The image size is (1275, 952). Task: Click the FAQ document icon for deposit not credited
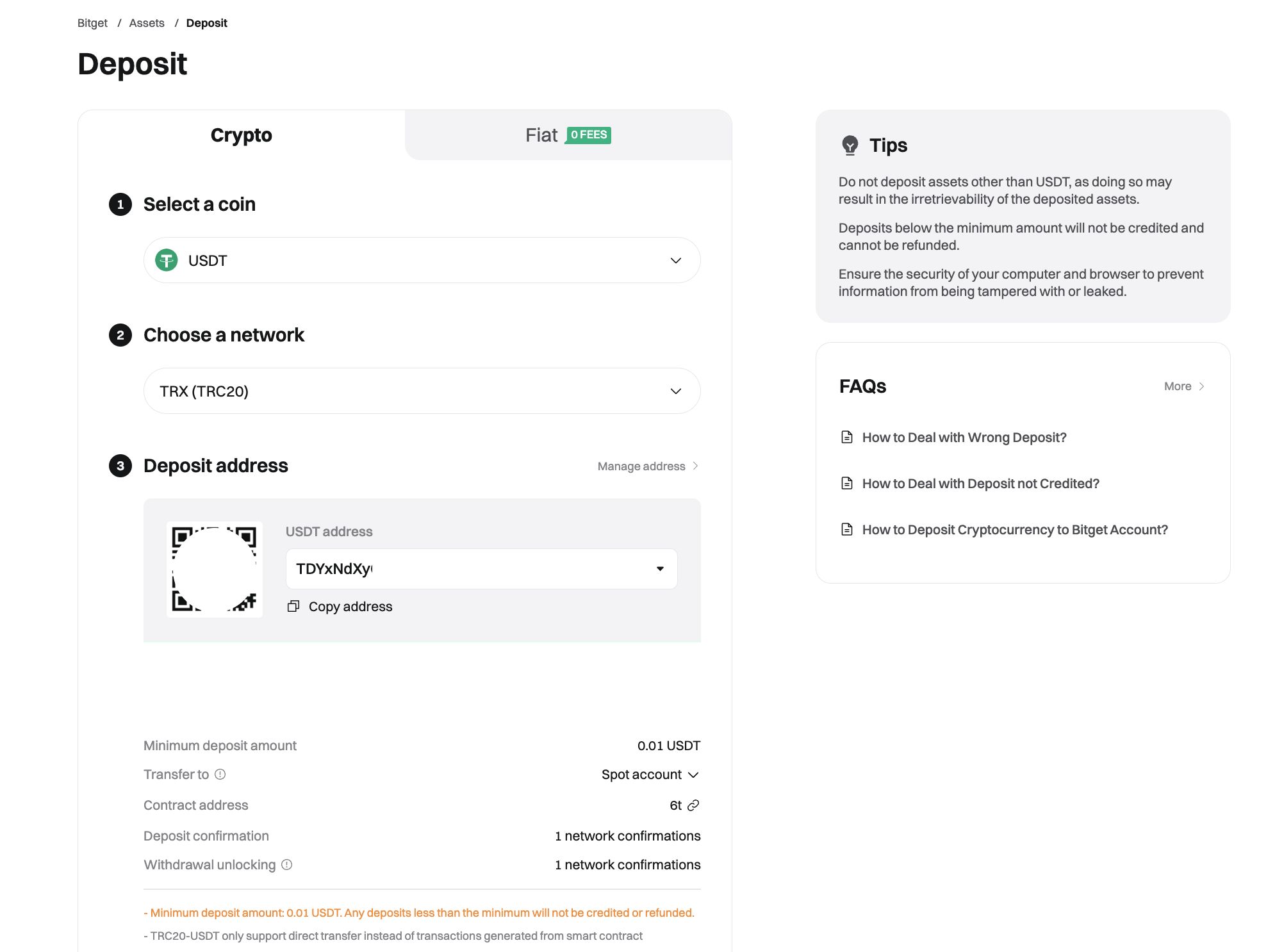[847, 483]
